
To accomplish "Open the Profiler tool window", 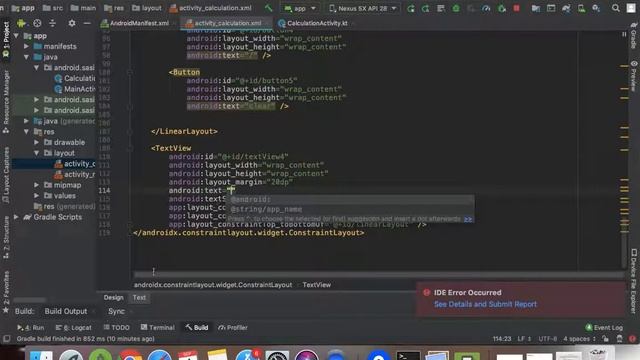I will tap(233, 328).
